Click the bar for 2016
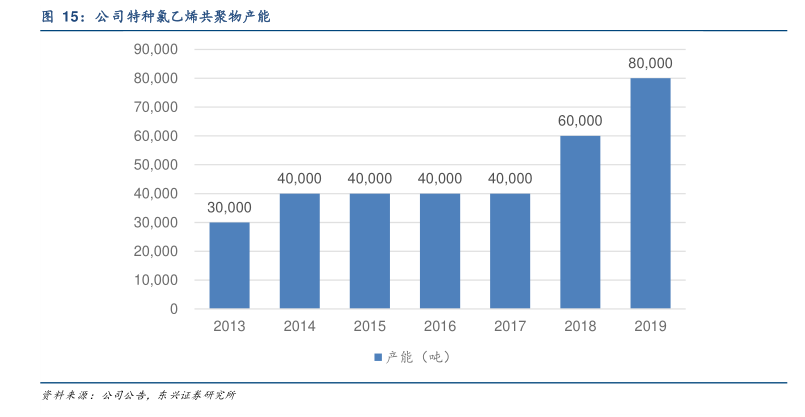Viewport: 805px width, 417px height. click(x=440, y=251)
